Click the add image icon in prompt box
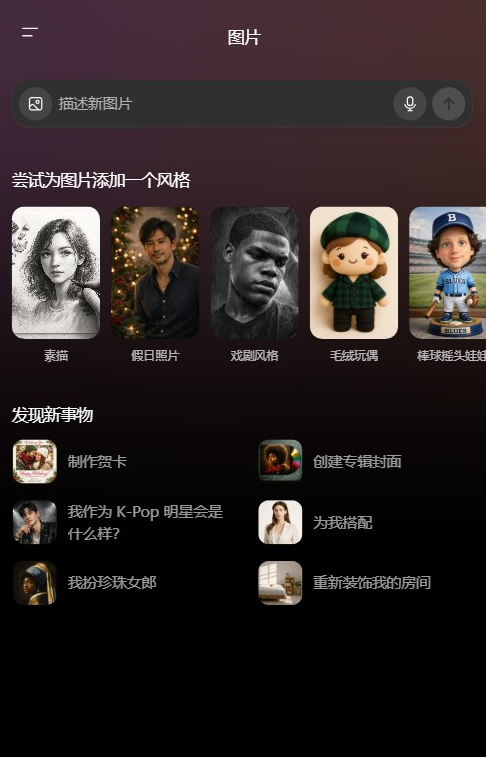Screen dimensions: 486x757 [x=35, y=104]
